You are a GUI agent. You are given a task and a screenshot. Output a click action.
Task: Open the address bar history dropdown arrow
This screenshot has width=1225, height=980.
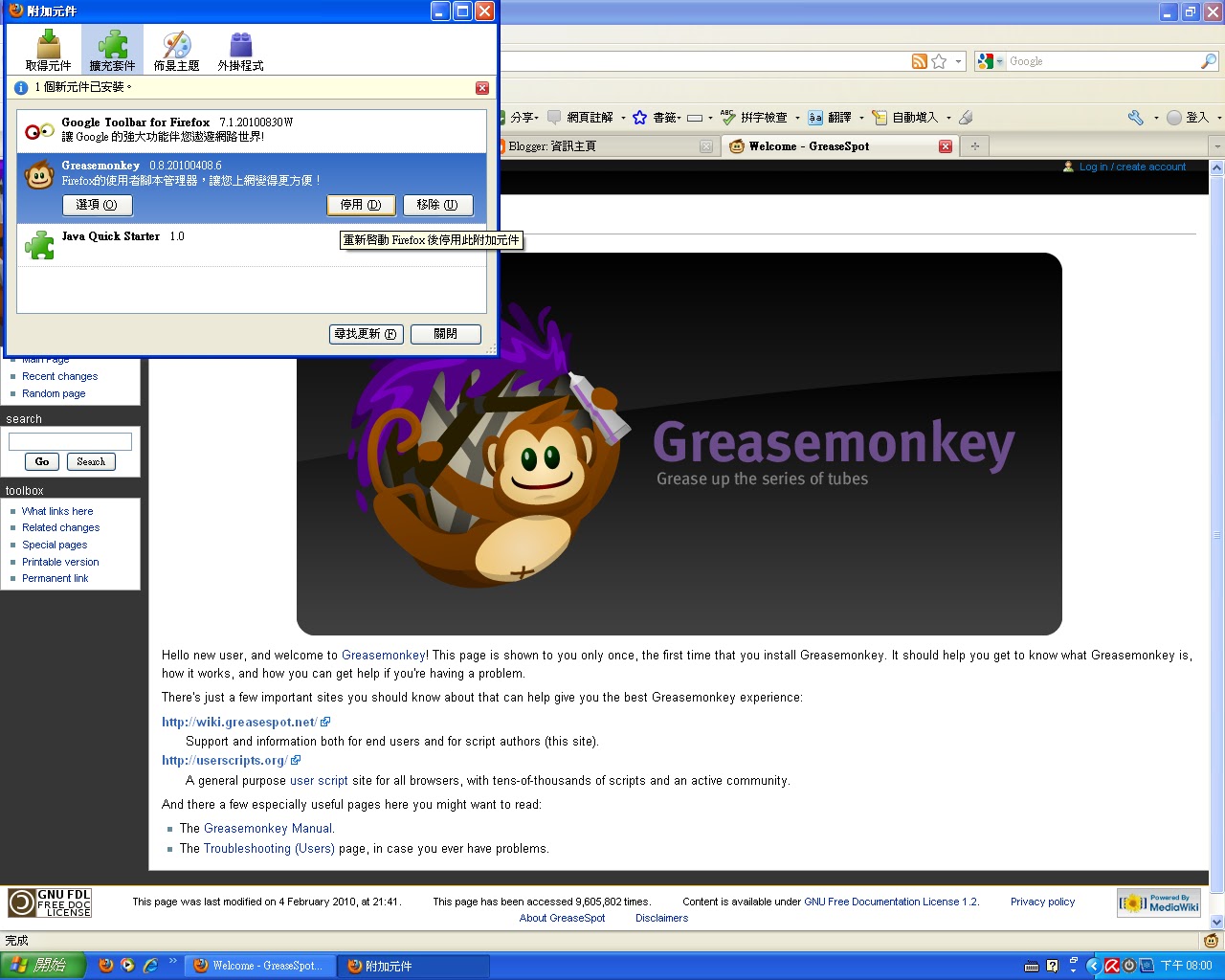958,61
